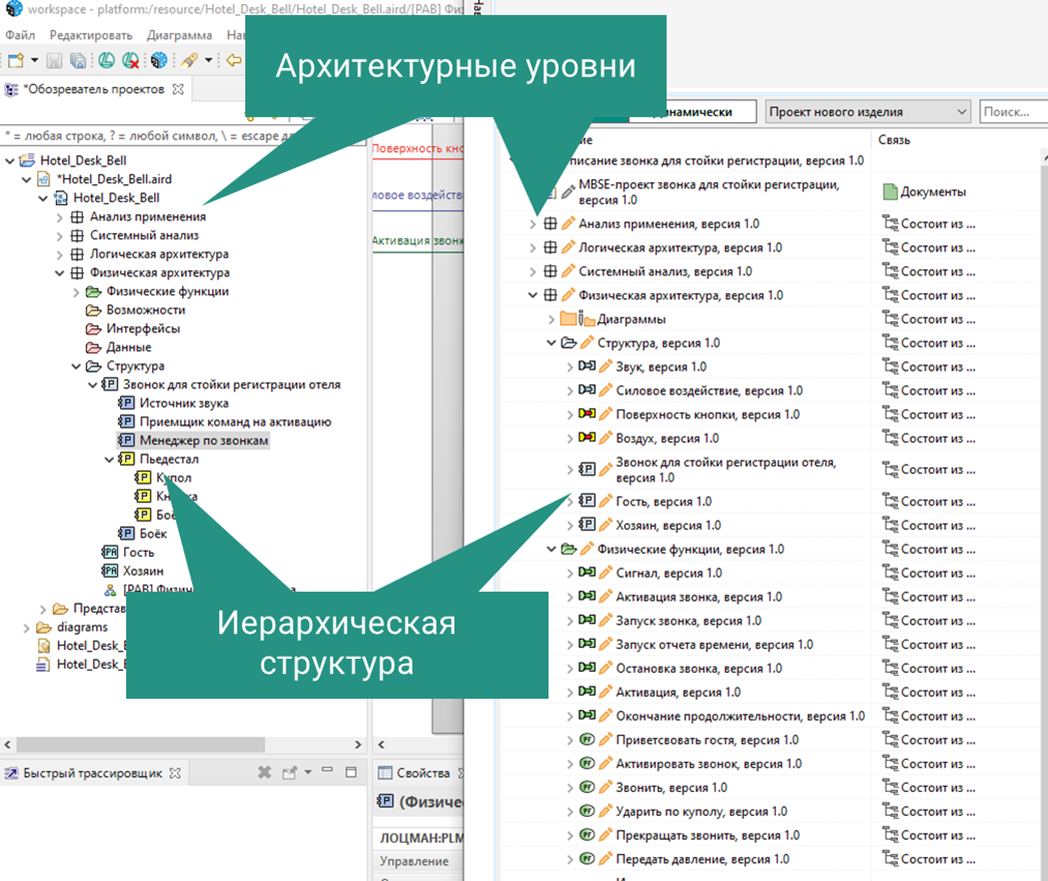Click the project explorer horizontal scrollbar
Screen dimensions: 1048x881
tap(140, 745)
